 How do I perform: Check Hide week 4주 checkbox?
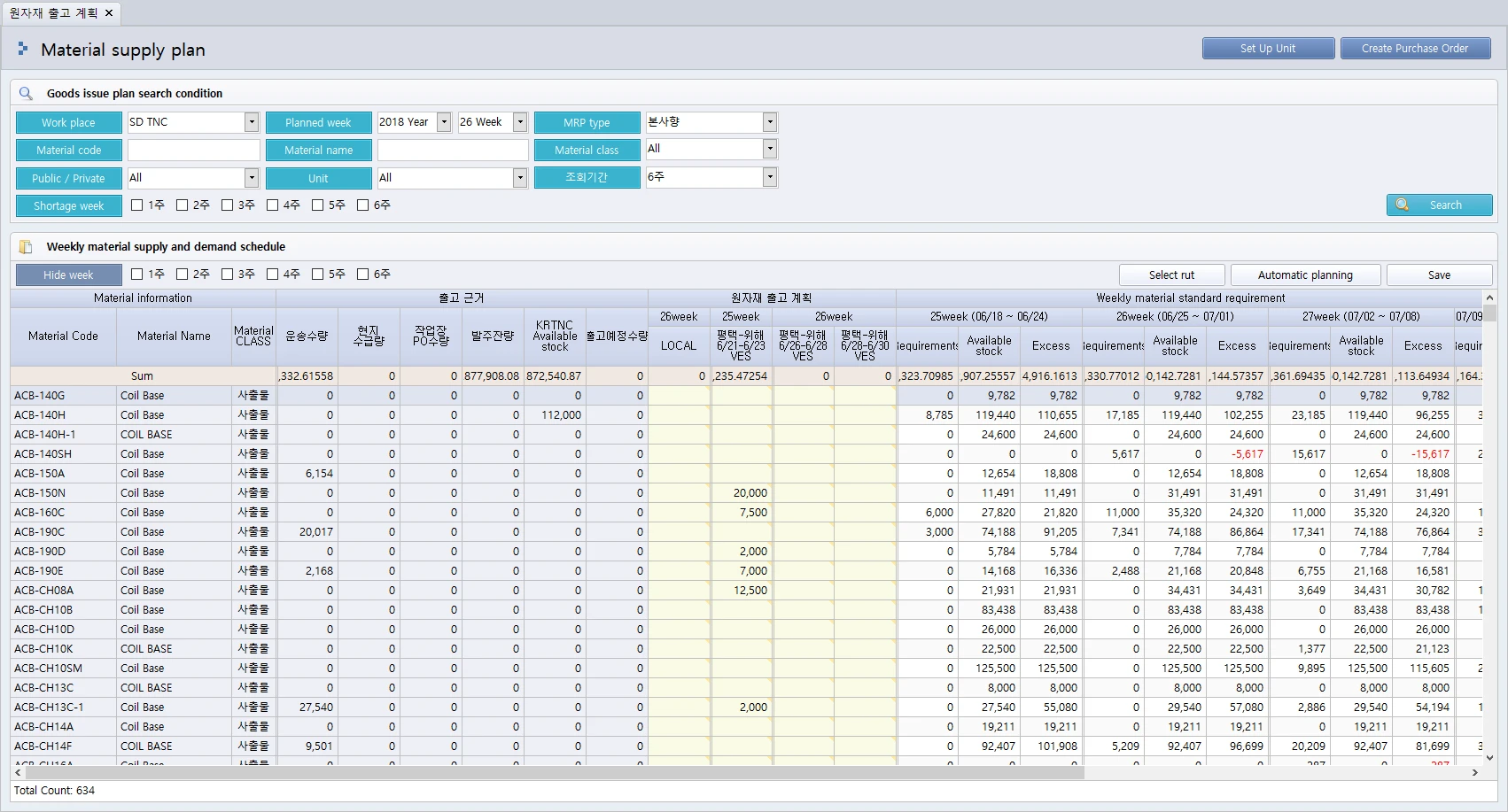tap(273, 275)
